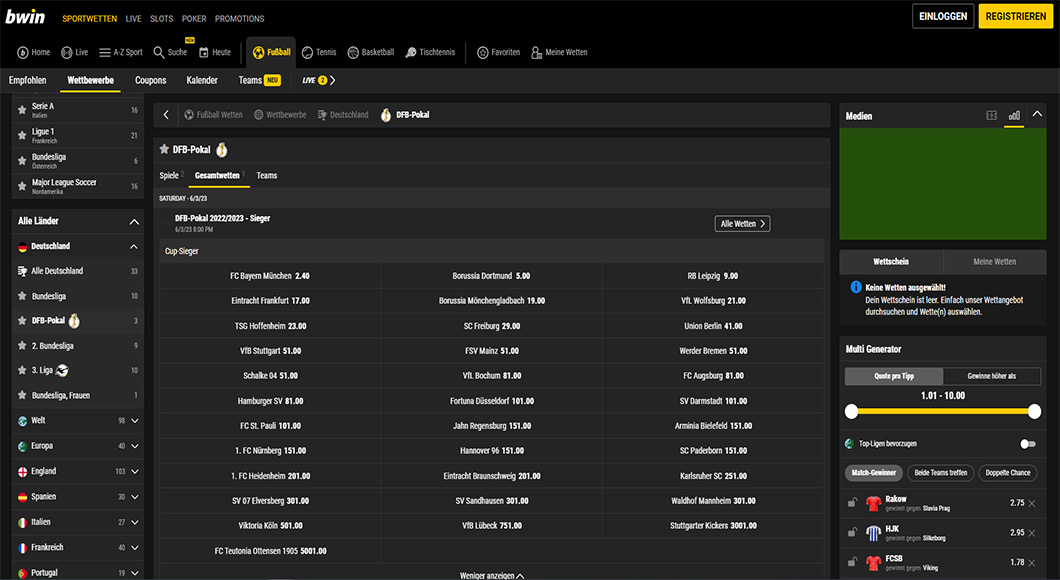Expand Italien competitions
The image size is (1060, 580).
click(x=135, y=522)
